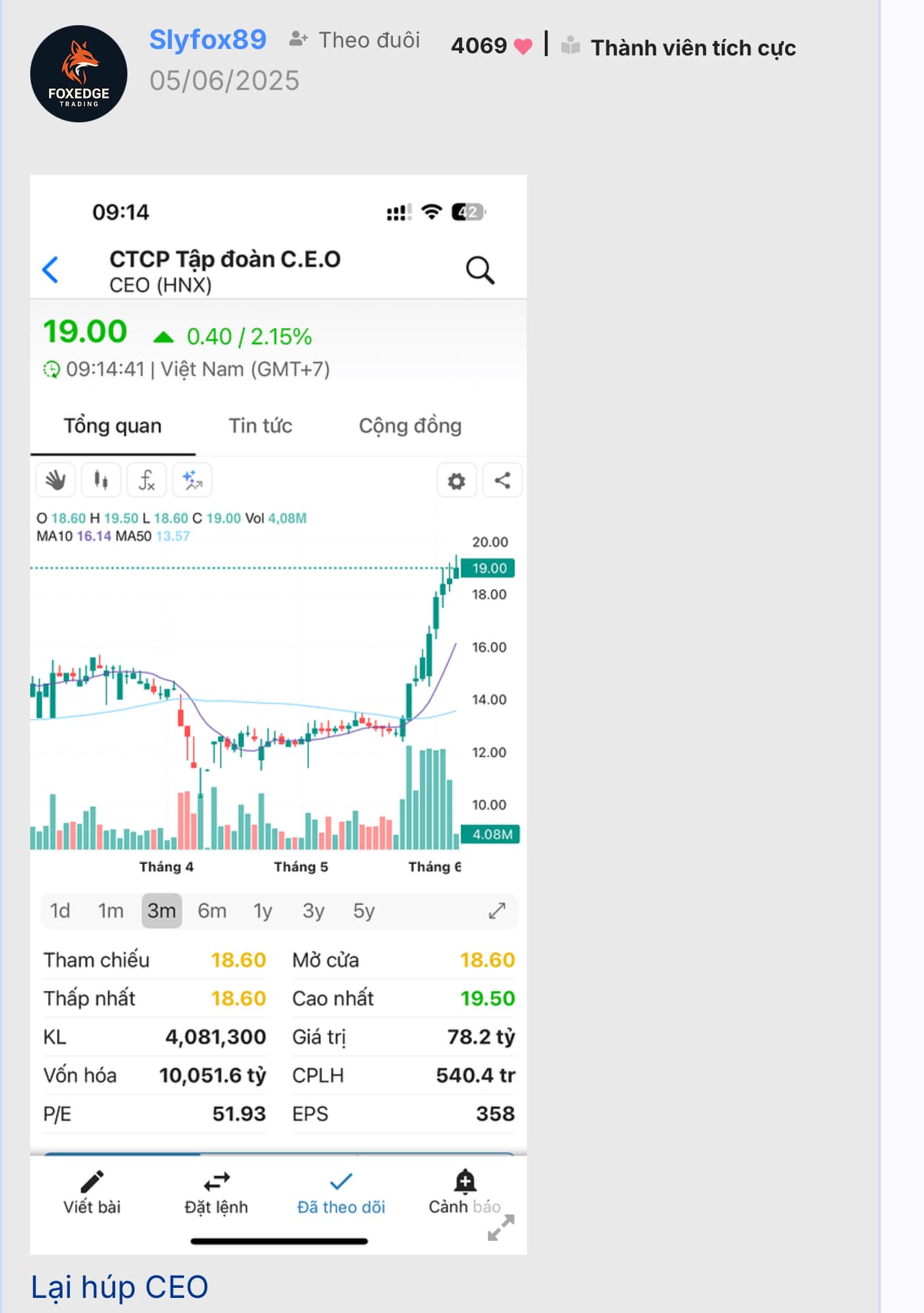Open the fx indicators tool
The width and height of the screenshot is (924, 1313).
[x=147, y=480]
